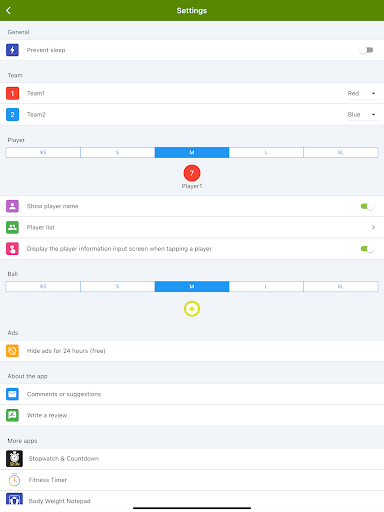Go back using the header arrow

click(9, 10)
